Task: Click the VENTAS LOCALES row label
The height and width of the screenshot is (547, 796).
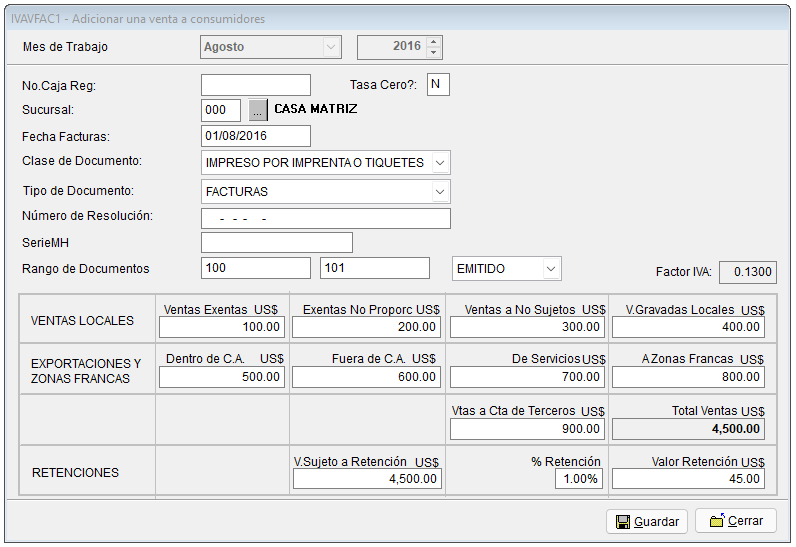Action: coord(82,321)
